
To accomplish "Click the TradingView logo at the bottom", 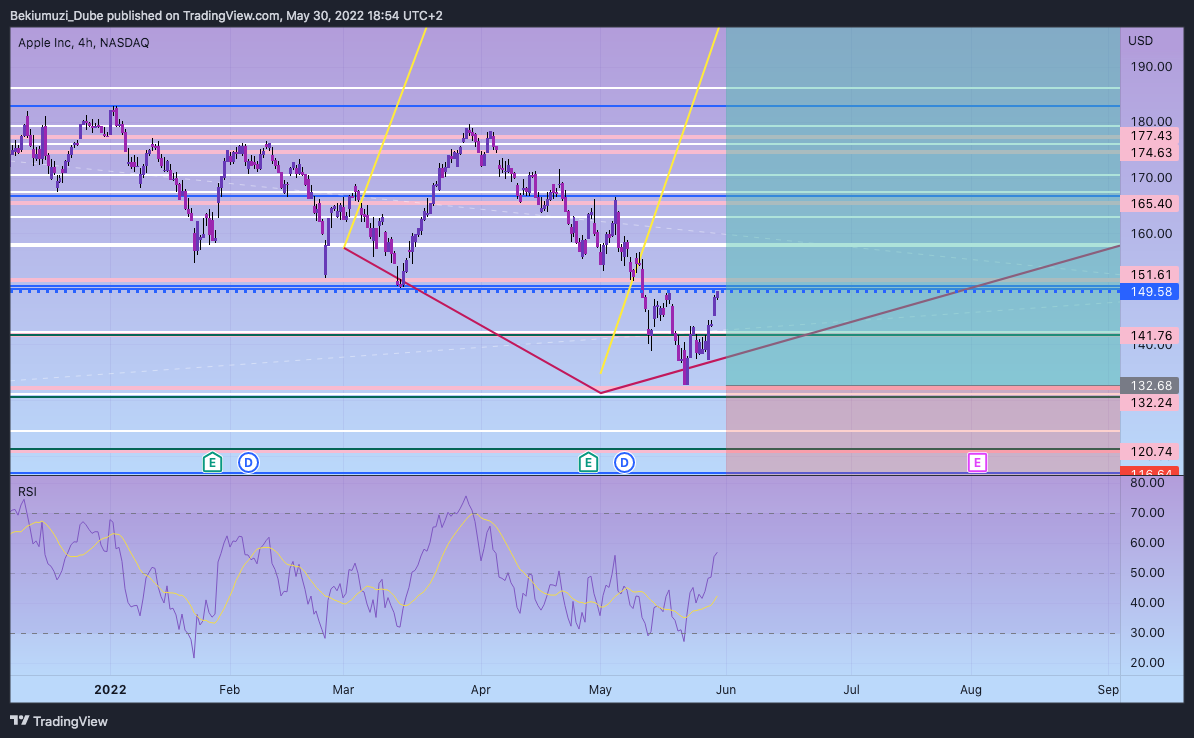I will 59,721.
